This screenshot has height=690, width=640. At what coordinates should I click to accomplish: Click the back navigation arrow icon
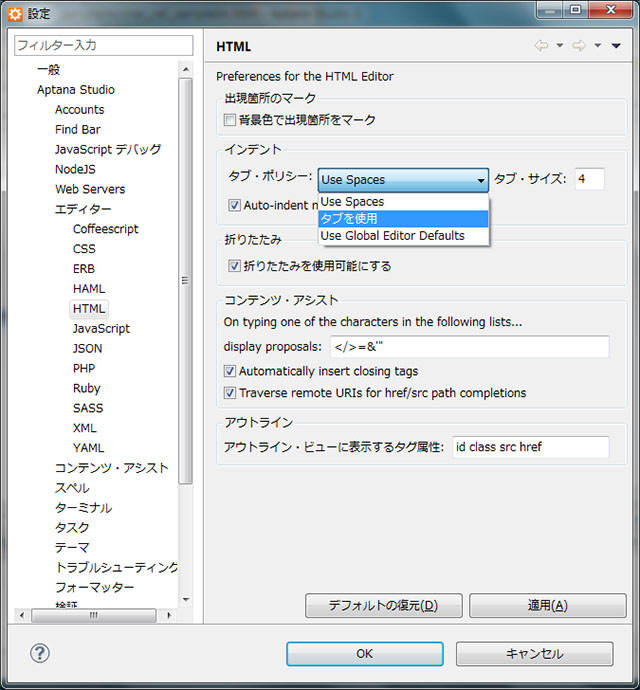(x=541, y=46)
